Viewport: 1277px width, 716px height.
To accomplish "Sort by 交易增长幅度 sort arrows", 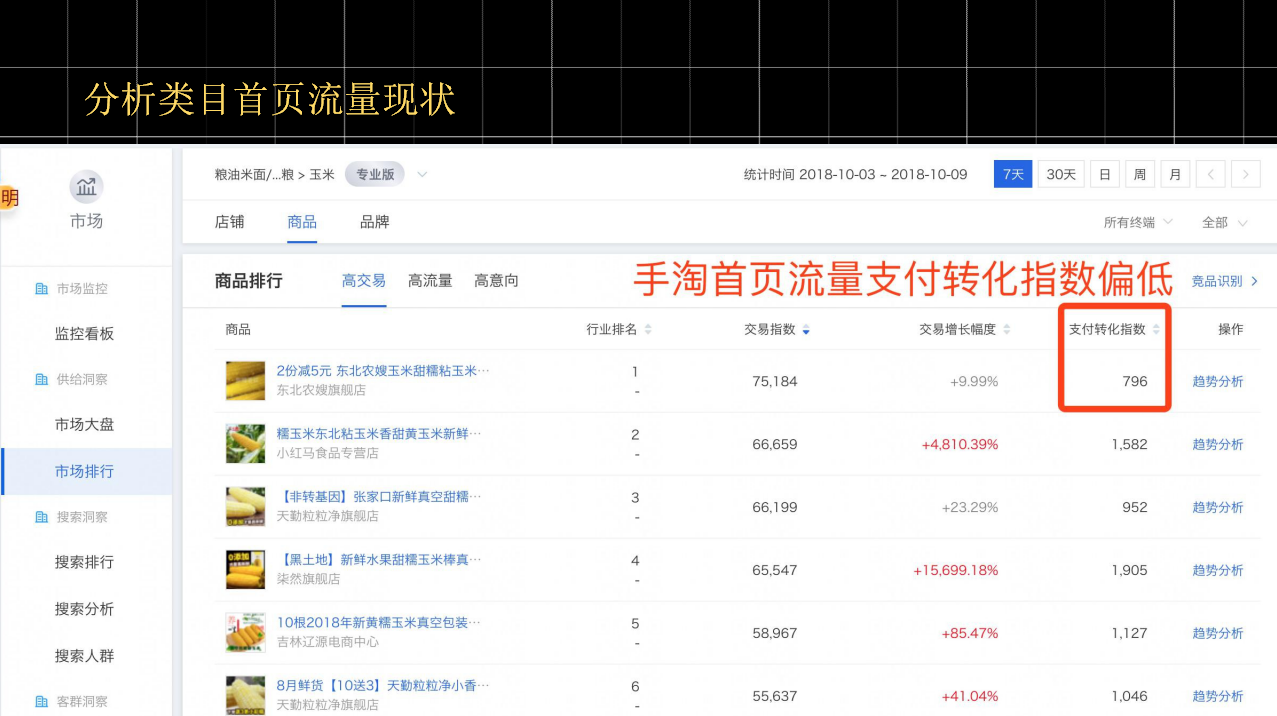I will (1007, 329).
